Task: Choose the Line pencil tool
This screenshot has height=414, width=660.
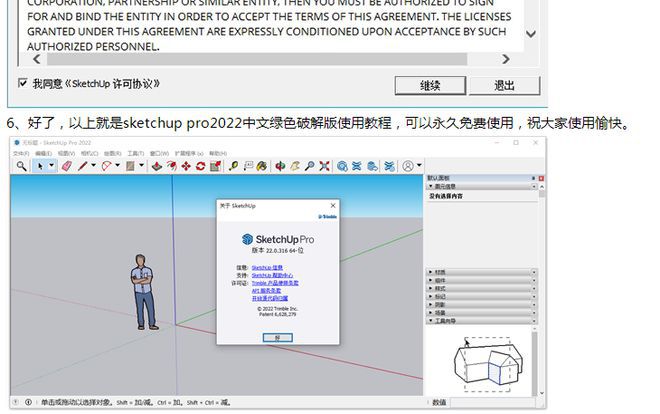Action: pos(82,166)
